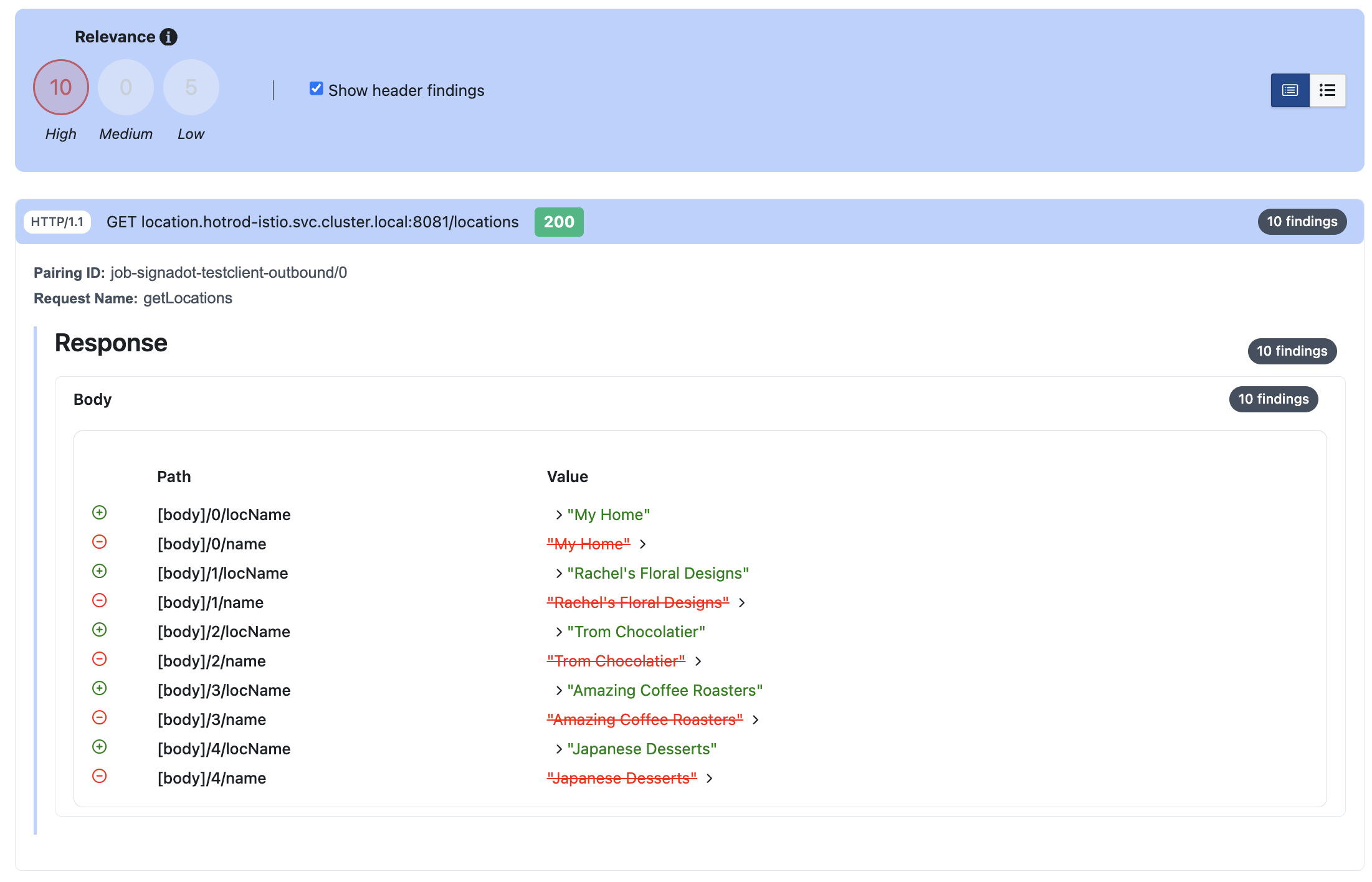Click green plus icon for [body]/0/locName

click(x=100, y=513)
